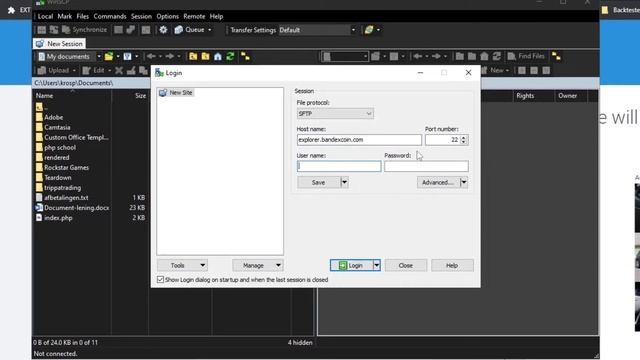The height and width of the screenshot is (360, 640).
Task: Select the trippatrading folder
Action: (62, 188)
